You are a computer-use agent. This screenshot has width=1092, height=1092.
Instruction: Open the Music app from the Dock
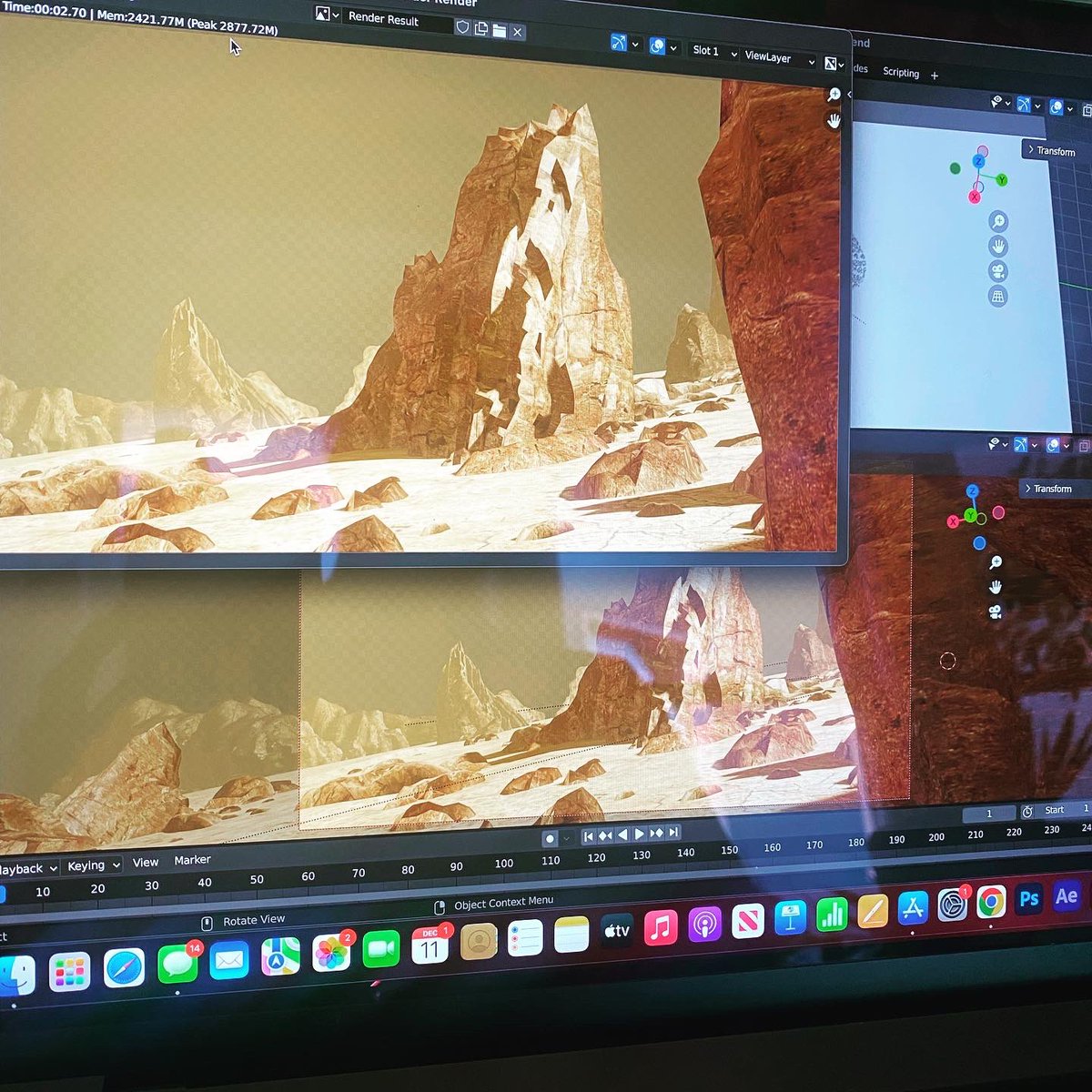coord(661,929)
